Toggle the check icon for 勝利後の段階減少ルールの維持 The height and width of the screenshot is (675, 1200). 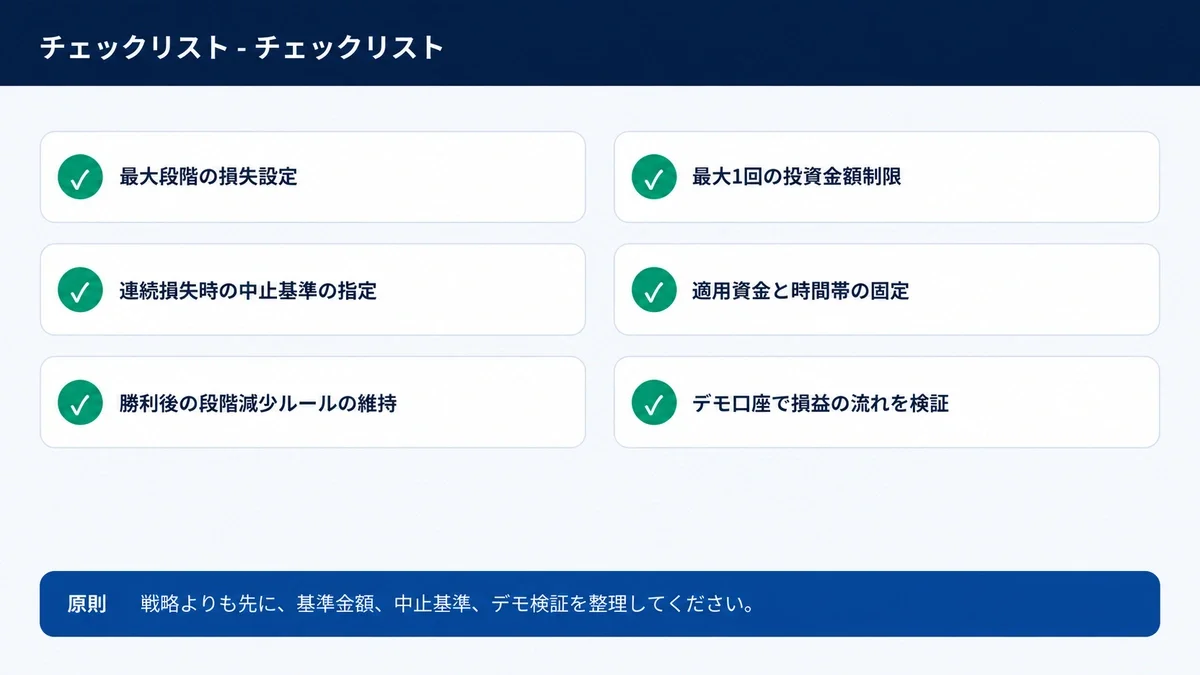click(x=81, y=403)
